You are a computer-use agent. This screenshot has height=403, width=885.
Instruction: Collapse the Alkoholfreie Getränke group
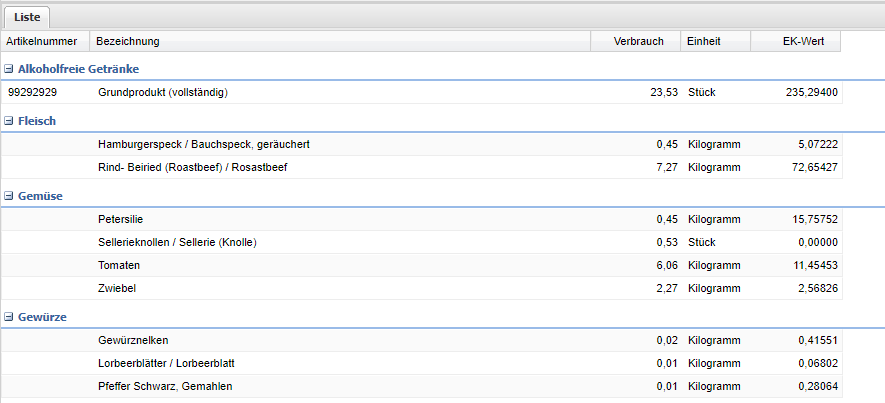9,69
